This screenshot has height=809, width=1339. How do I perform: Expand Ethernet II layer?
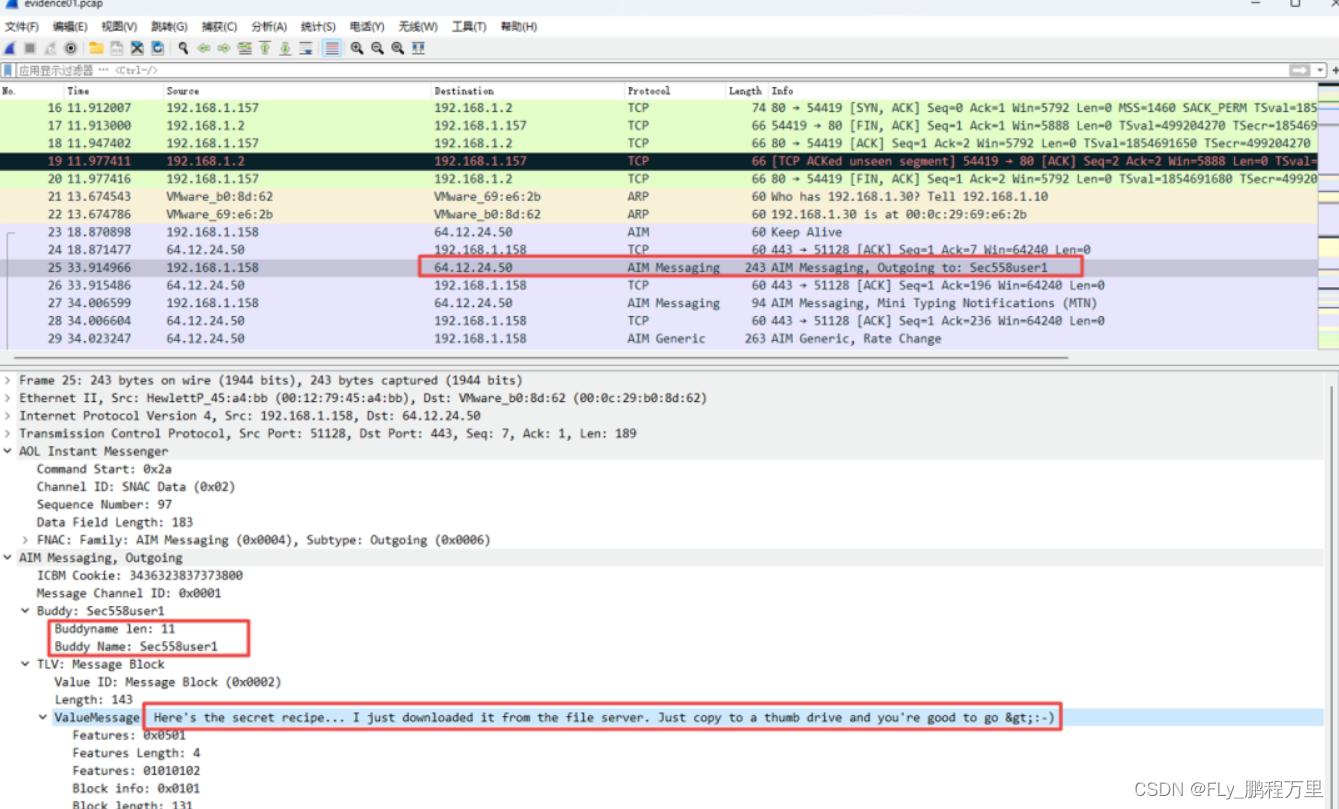coord(9,398)
